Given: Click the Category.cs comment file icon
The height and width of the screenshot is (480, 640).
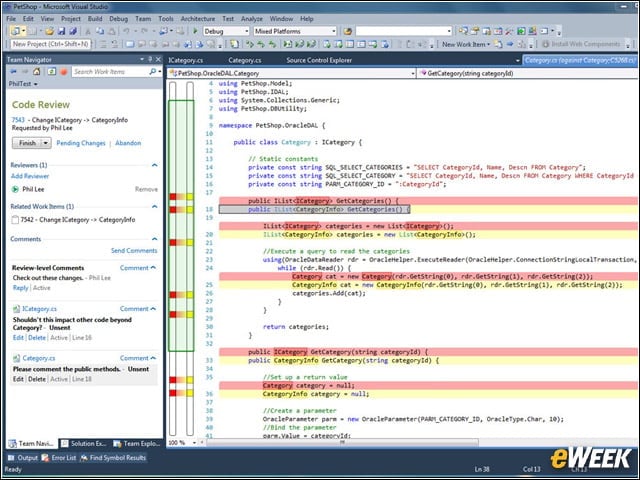Looking at the screenshot, I should (16, 358).
